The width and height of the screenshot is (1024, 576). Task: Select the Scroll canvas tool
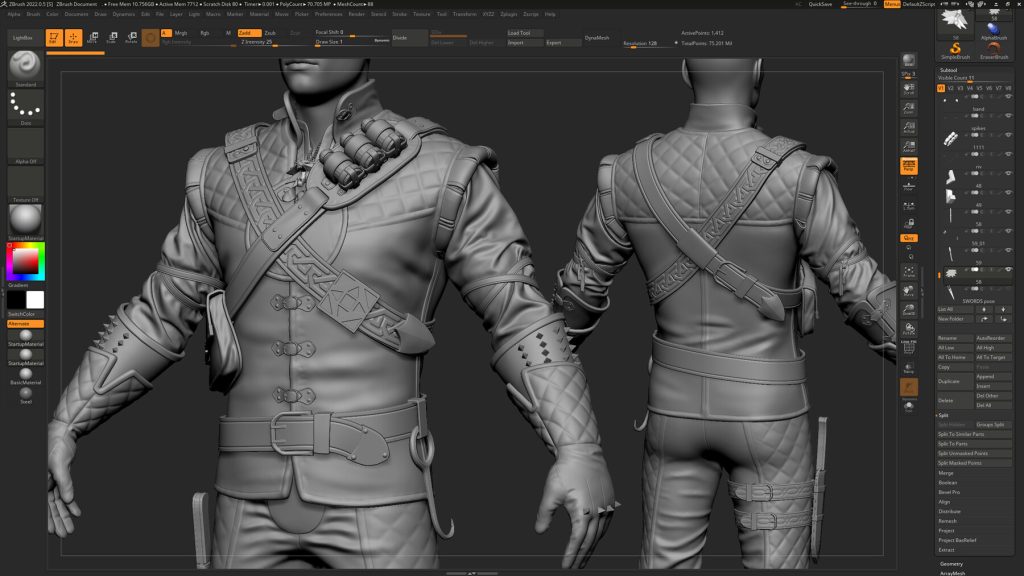click(x=908, y=89)
